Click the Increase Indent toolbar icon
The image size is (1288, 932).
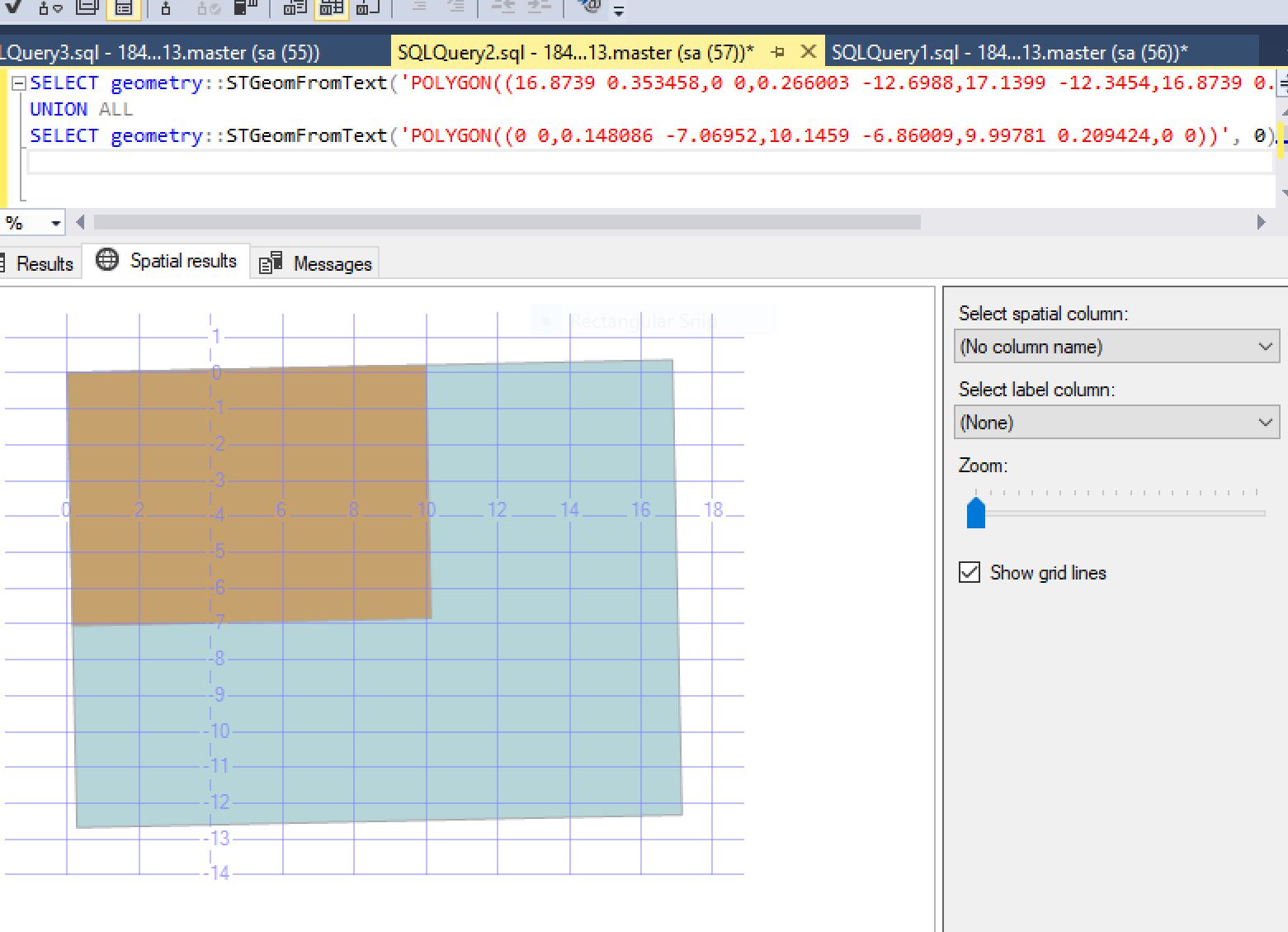(x=538, y=7)
